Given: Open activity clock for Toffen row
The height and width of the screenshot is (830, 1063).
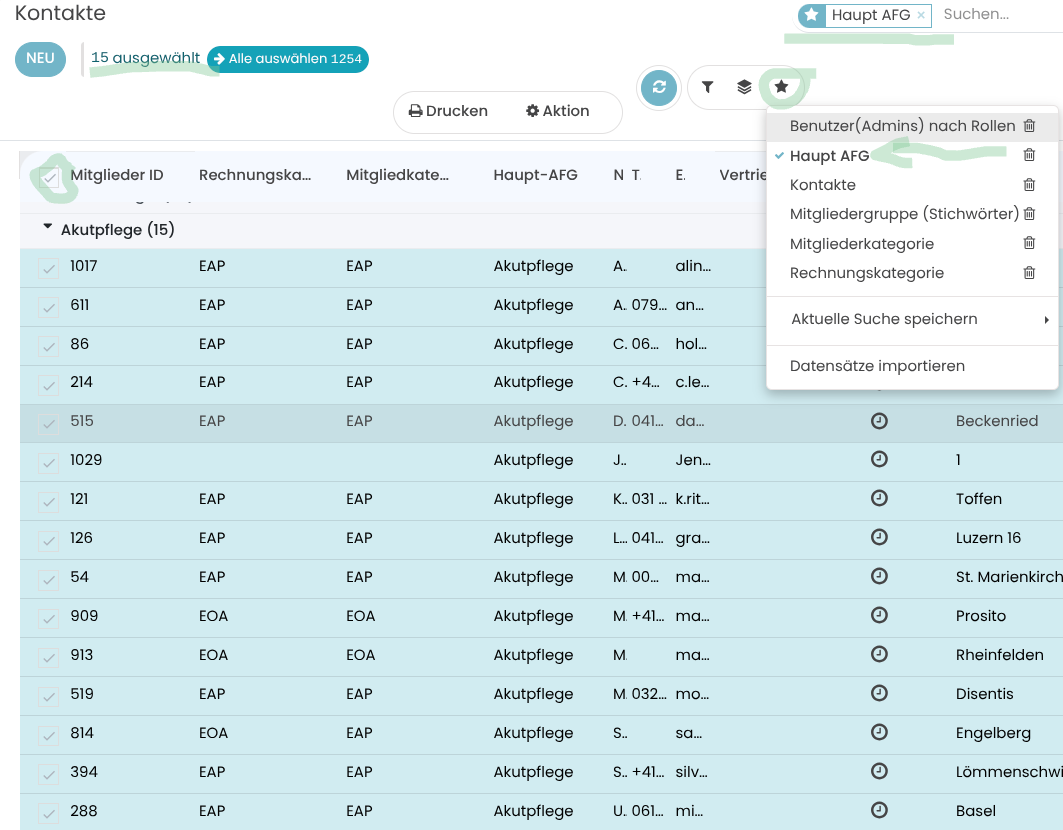Looking at the screenshot, I should coord(879,498).
